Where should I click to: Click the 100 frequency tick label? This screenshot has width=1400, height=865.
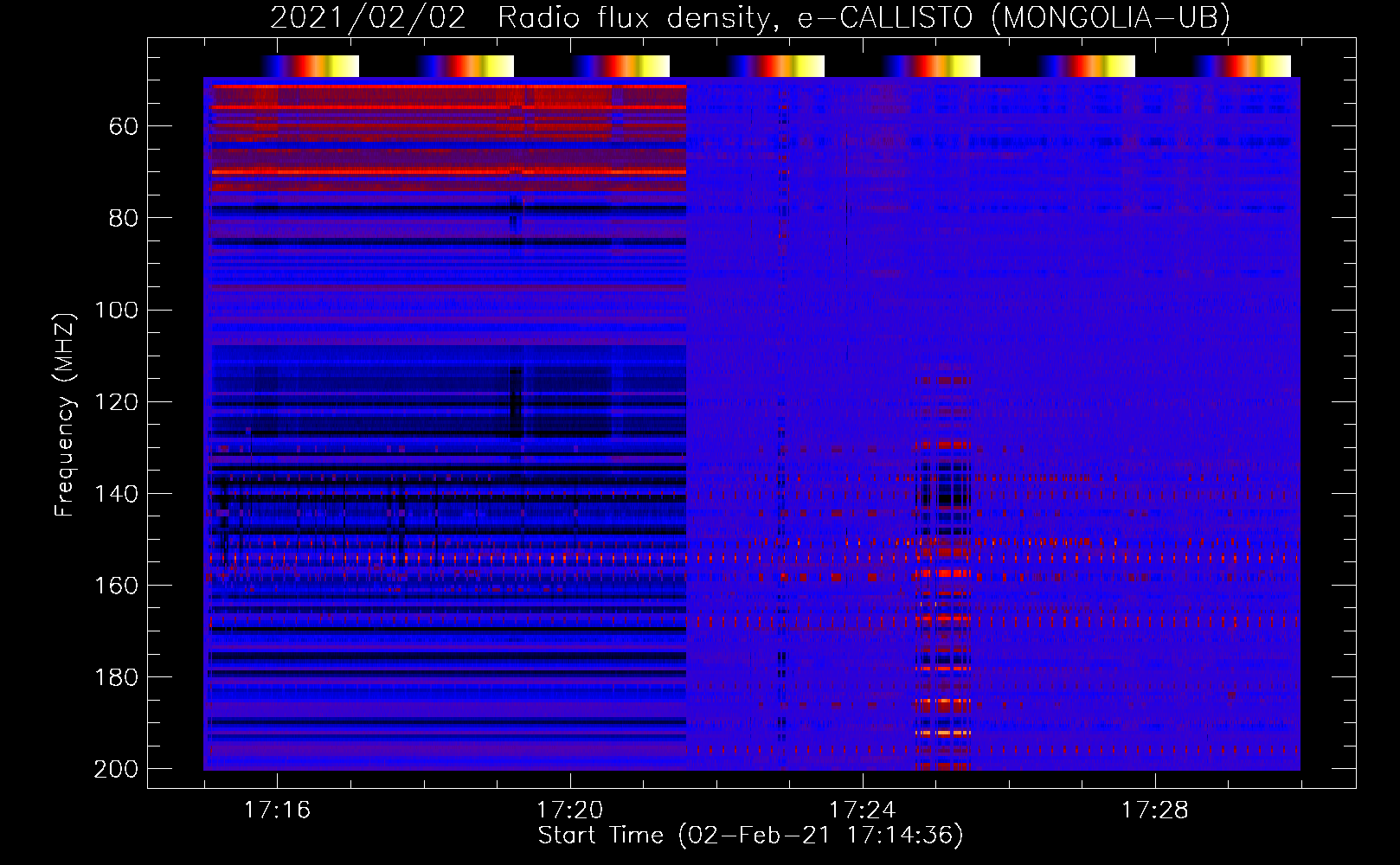coord(116,310)
